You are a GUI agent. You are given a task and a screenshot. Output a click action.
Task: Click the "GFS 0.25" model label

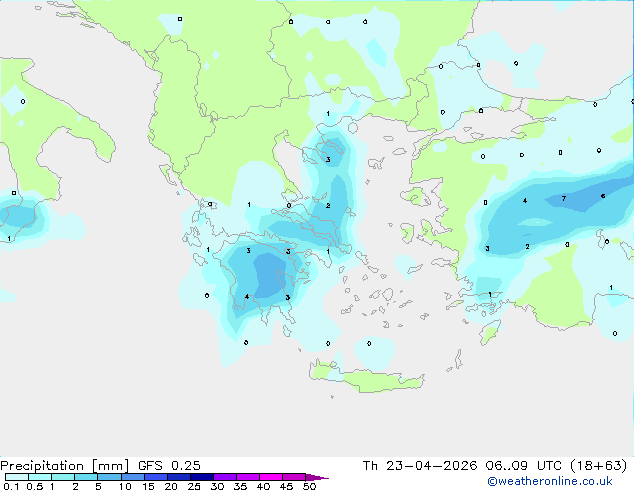[169, 466]
